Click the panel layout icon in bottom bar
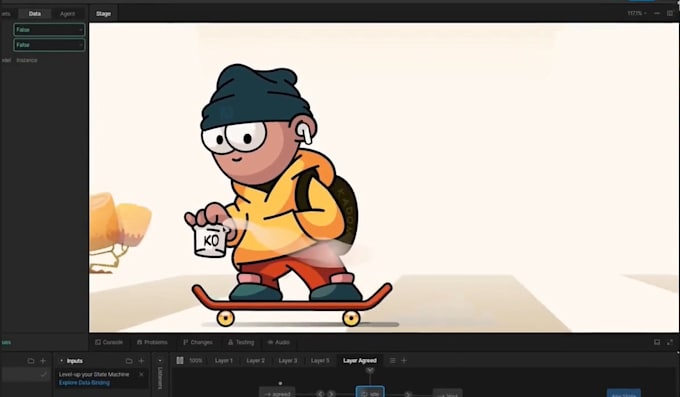 (657, 342)
